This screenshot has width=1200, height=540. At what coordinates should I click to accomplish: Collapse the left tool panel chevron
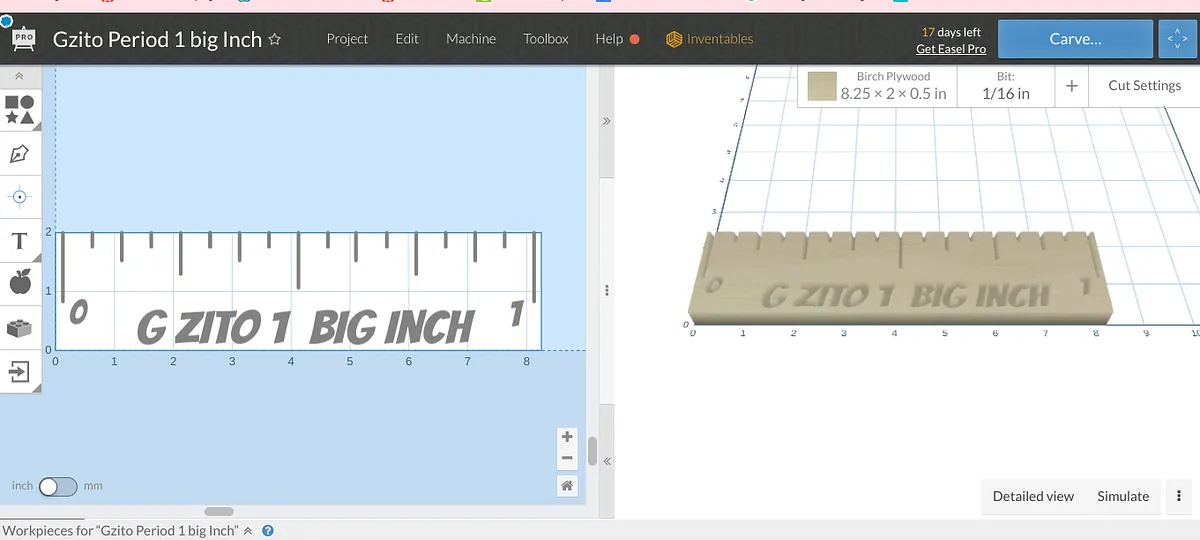click(19, 76)
